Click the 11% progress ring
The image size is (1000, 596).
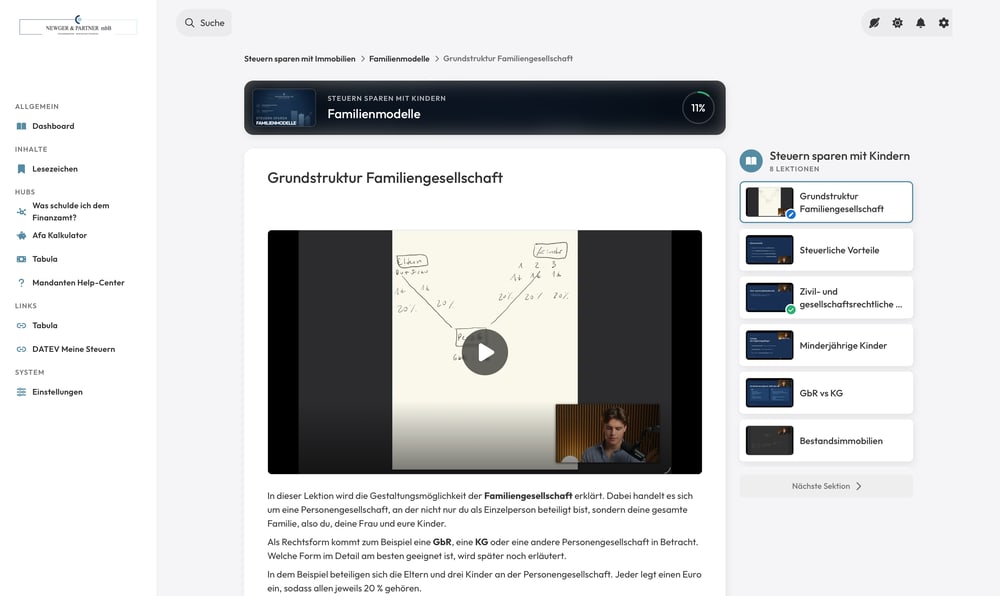tap(698, 108)
